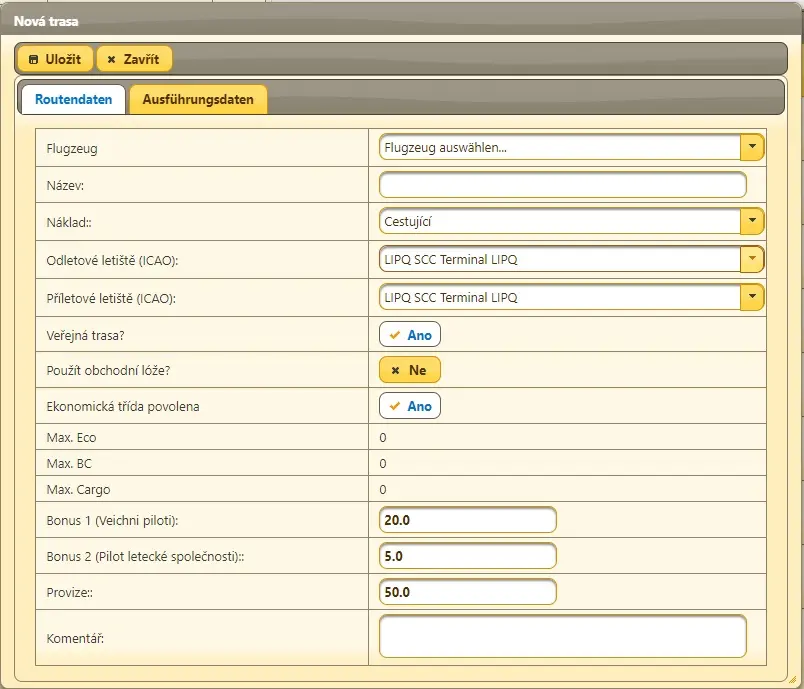Viewport: 804px width, 689px height.
Task: Expand Příletové letiště dropdown arrow
Action: 752,297
